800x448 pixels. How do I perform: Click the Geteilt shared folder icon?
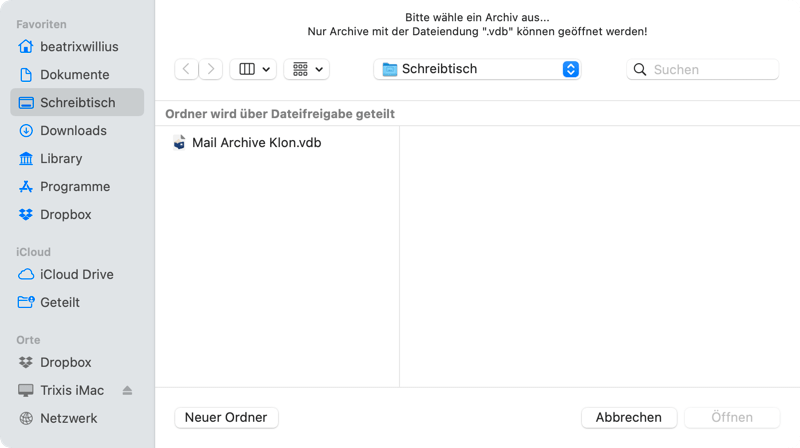26,302
